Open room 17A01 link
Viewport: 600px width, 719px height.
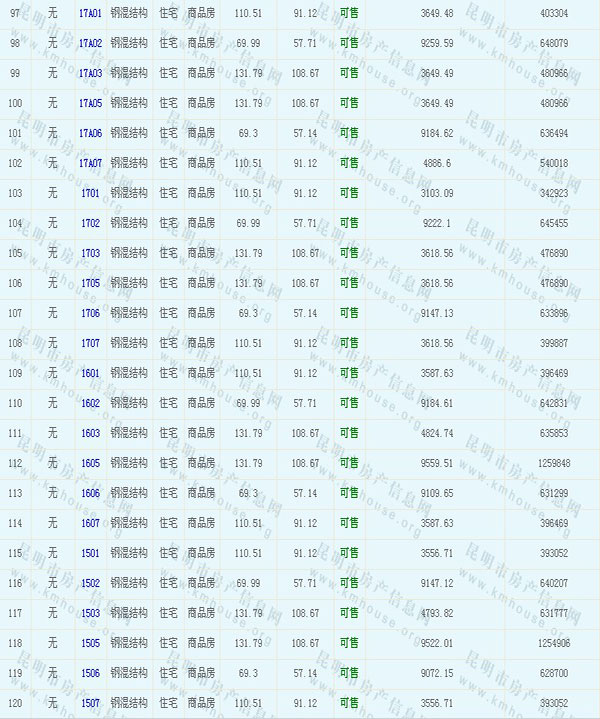90,14
